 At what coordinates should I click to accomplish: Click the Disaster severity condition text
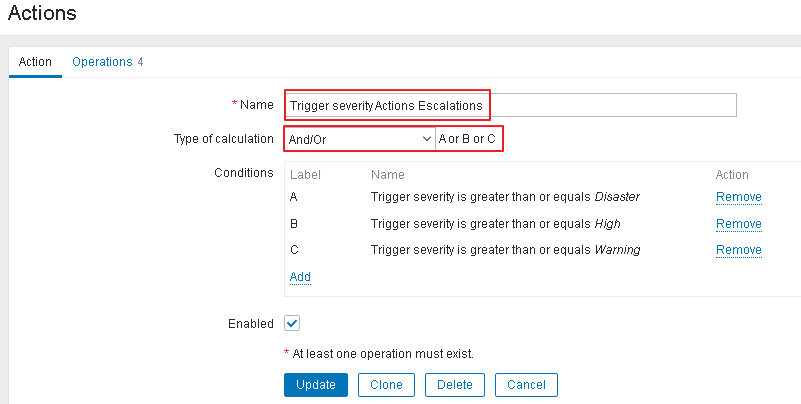click(x=504, y=197)
